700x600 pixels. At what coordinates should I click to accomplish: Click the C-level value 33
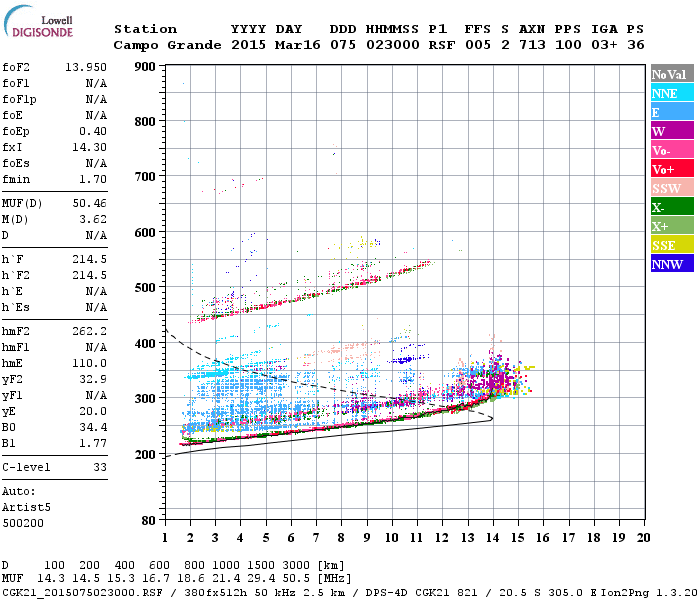pos(100,467)
